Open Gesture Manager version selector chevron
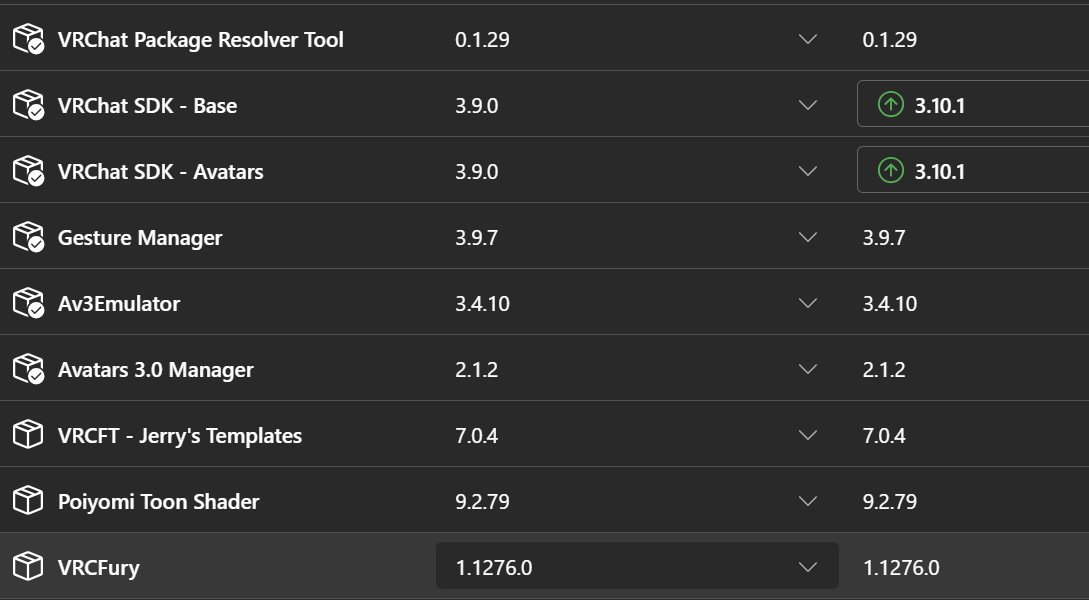The height and width of the screenshot is (600, 1089). pyautogui.click(x=808, y=238)
